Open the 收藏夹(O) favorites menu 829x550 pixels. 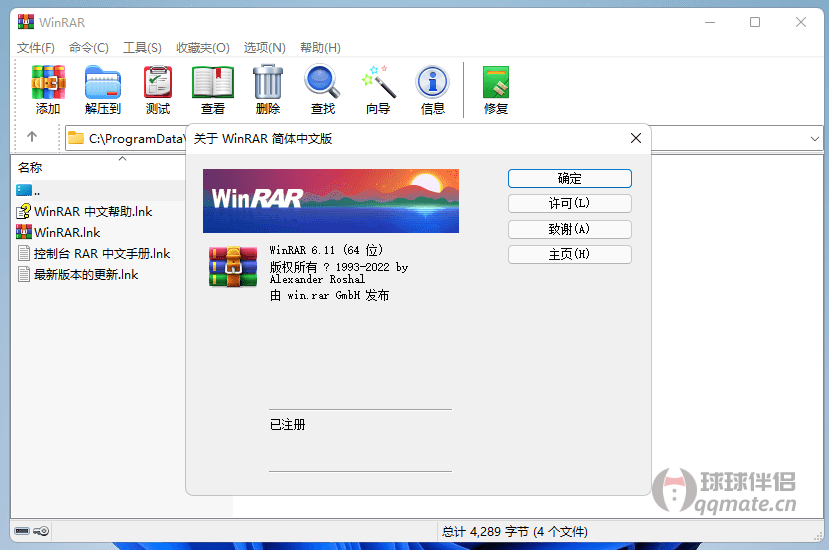(203, 47)
